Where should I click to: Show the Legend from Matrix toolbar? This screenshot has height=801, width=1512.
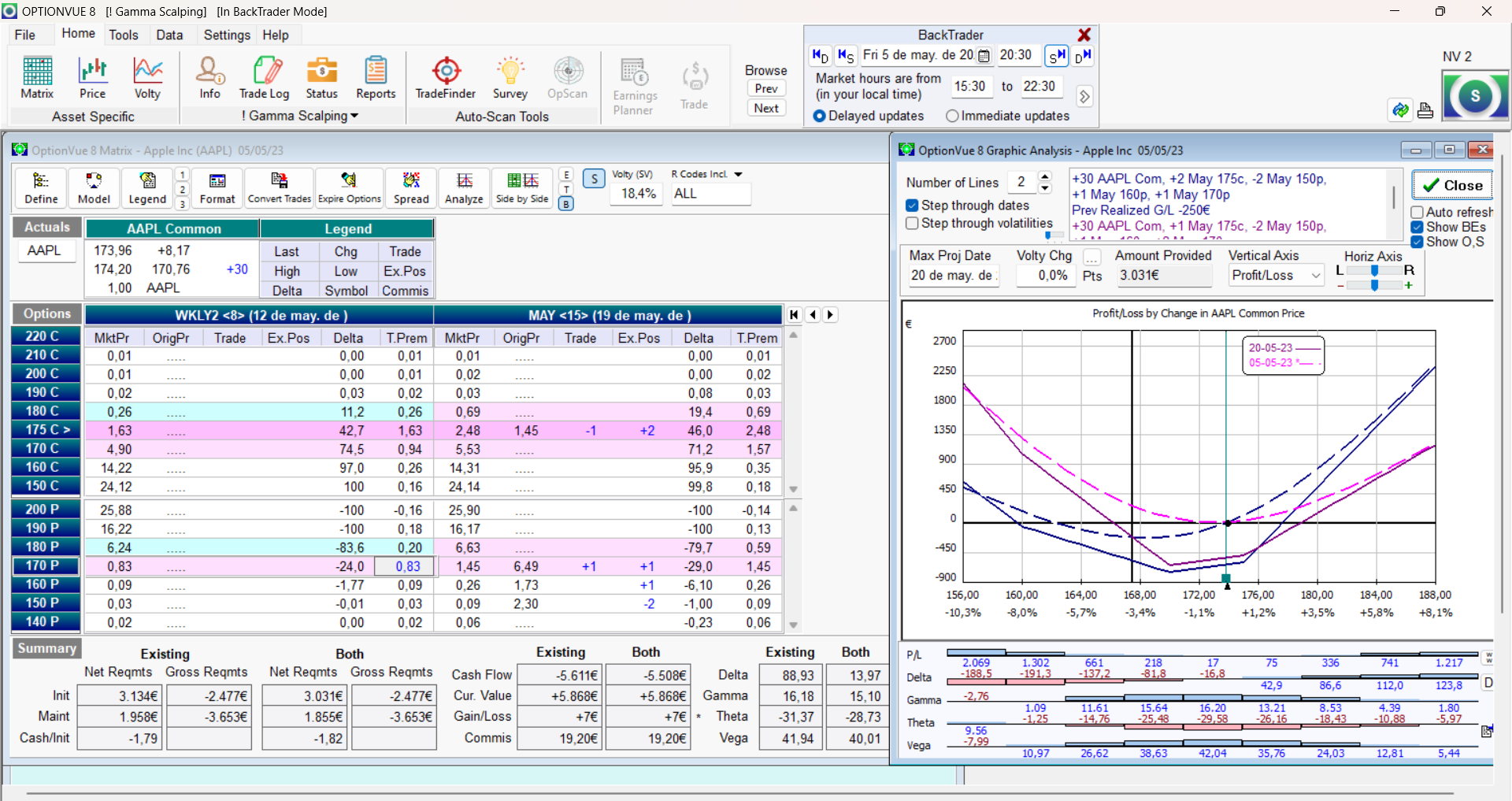pyautogui.click(x=147, y=189)
